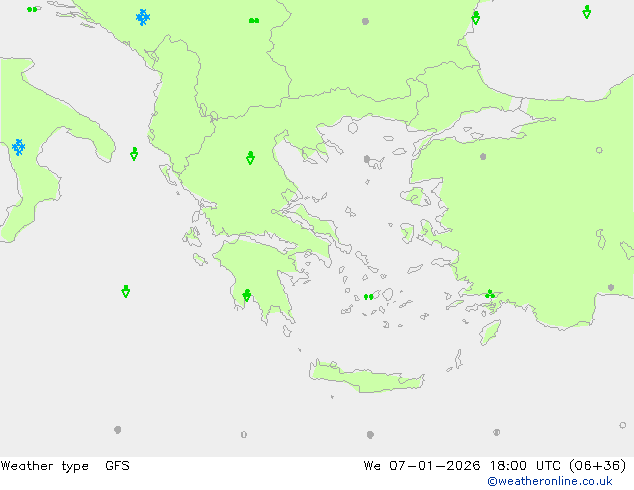This screenshot has width=634, height=490.
Task: Open the weatheronline.co.uk credit text
Action: pos(550,481)
